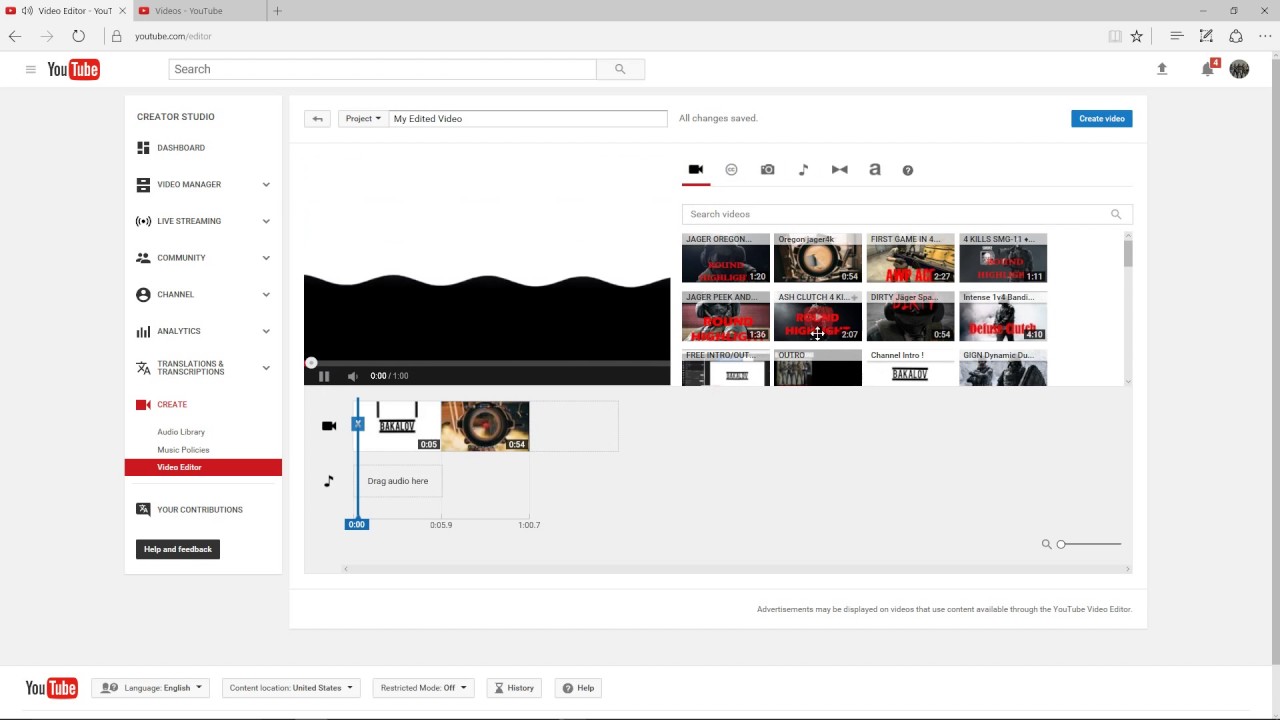Select the FREE INTRO/OUT thumbnail

pyautogui.click(x=726, y=368)
